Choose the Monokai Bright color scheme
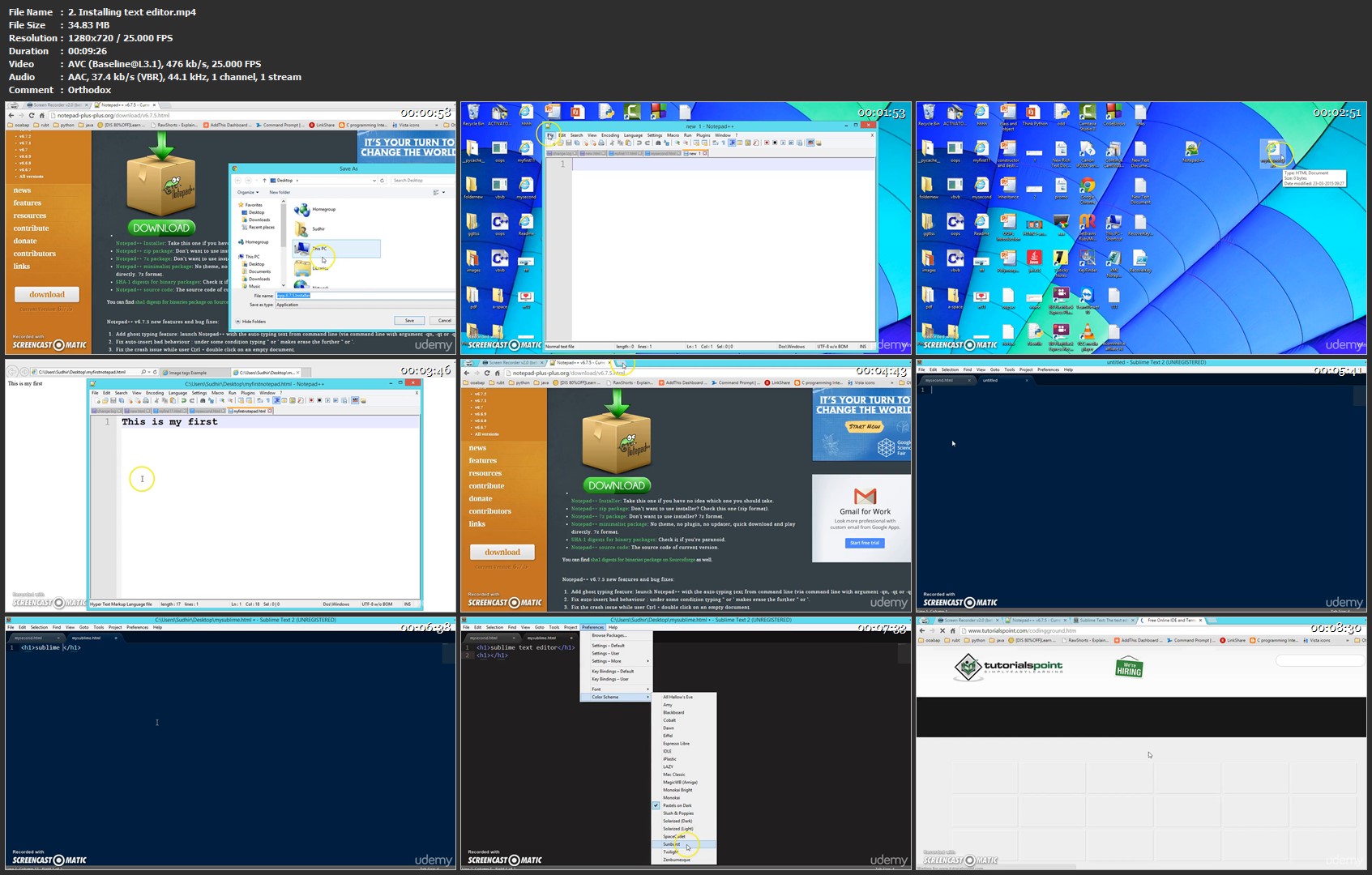Viewport: 1372px width, 875px height. 684,790
